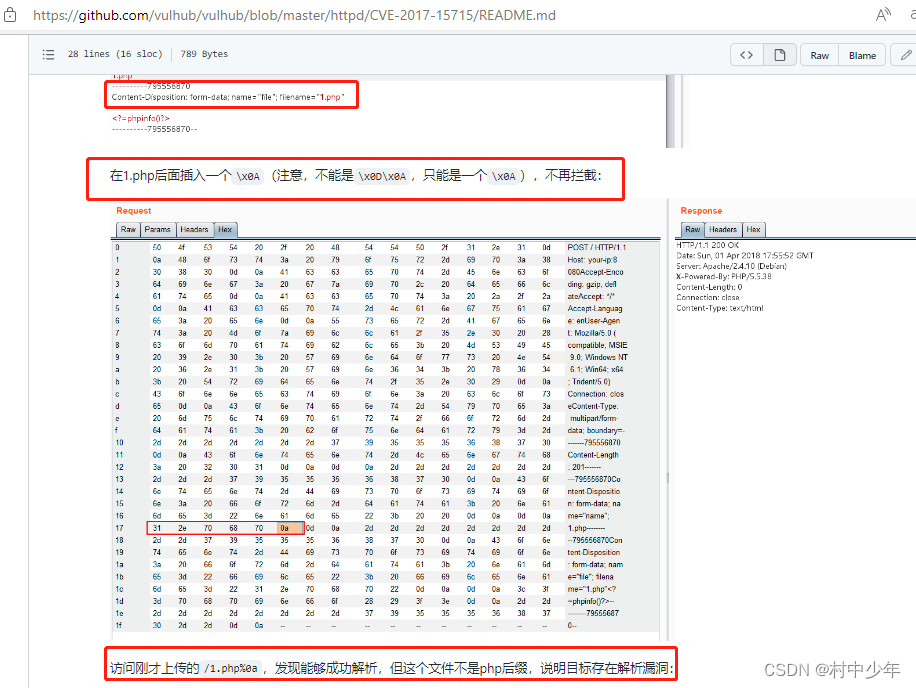This screenshot has height=688, width=916.
Task: Select the Raw tab in Response panel
Action: (693, 230)
